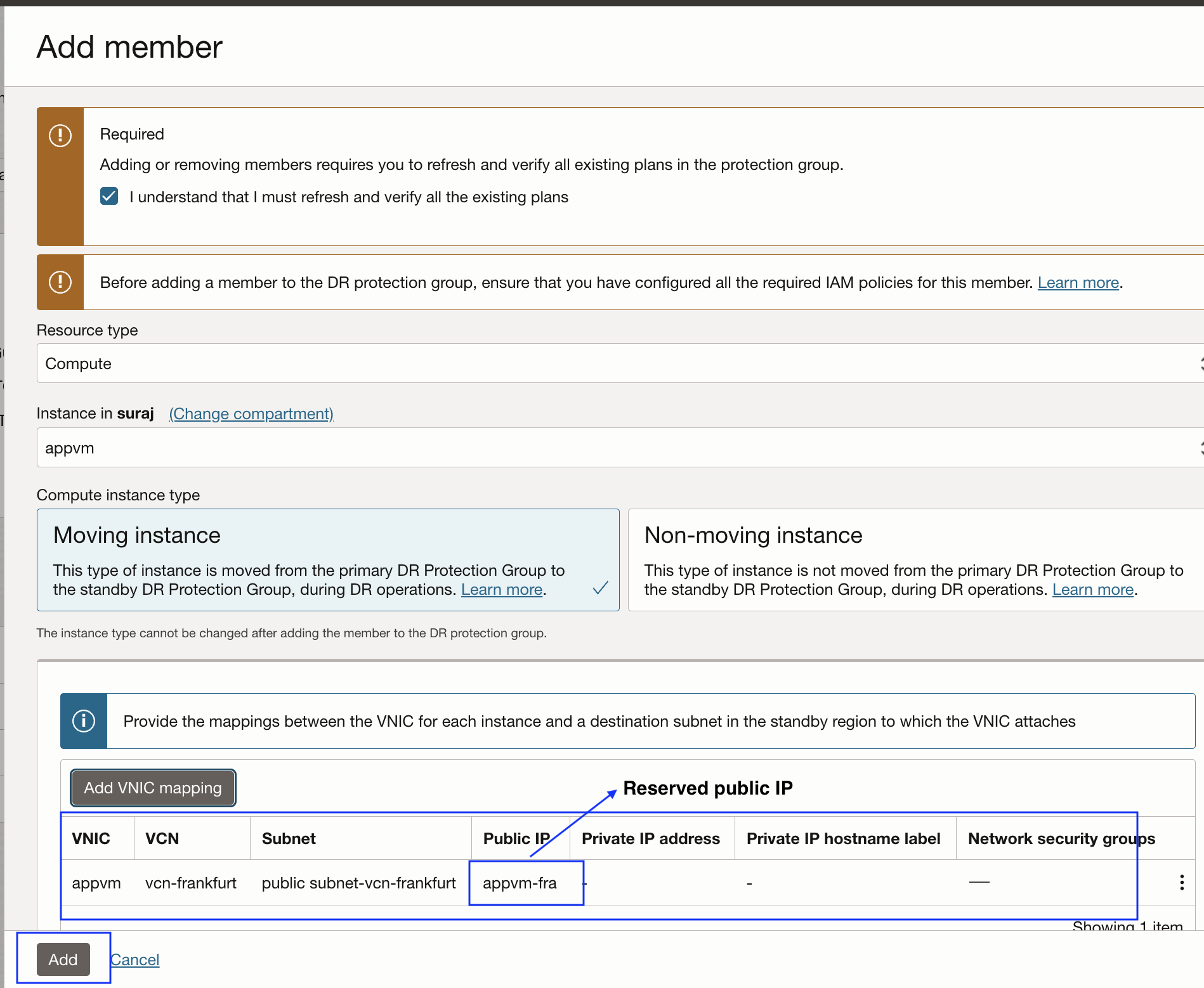Open Learn more link in Moving instance card
The width and height of the screenshot is (1204, 988).
501,589
